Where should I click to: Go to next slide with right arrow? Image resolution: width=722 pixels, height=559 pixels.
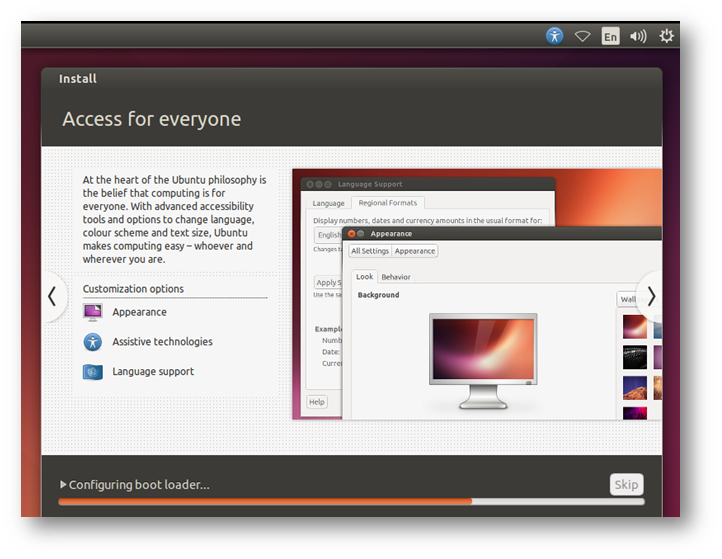point(651,297)
